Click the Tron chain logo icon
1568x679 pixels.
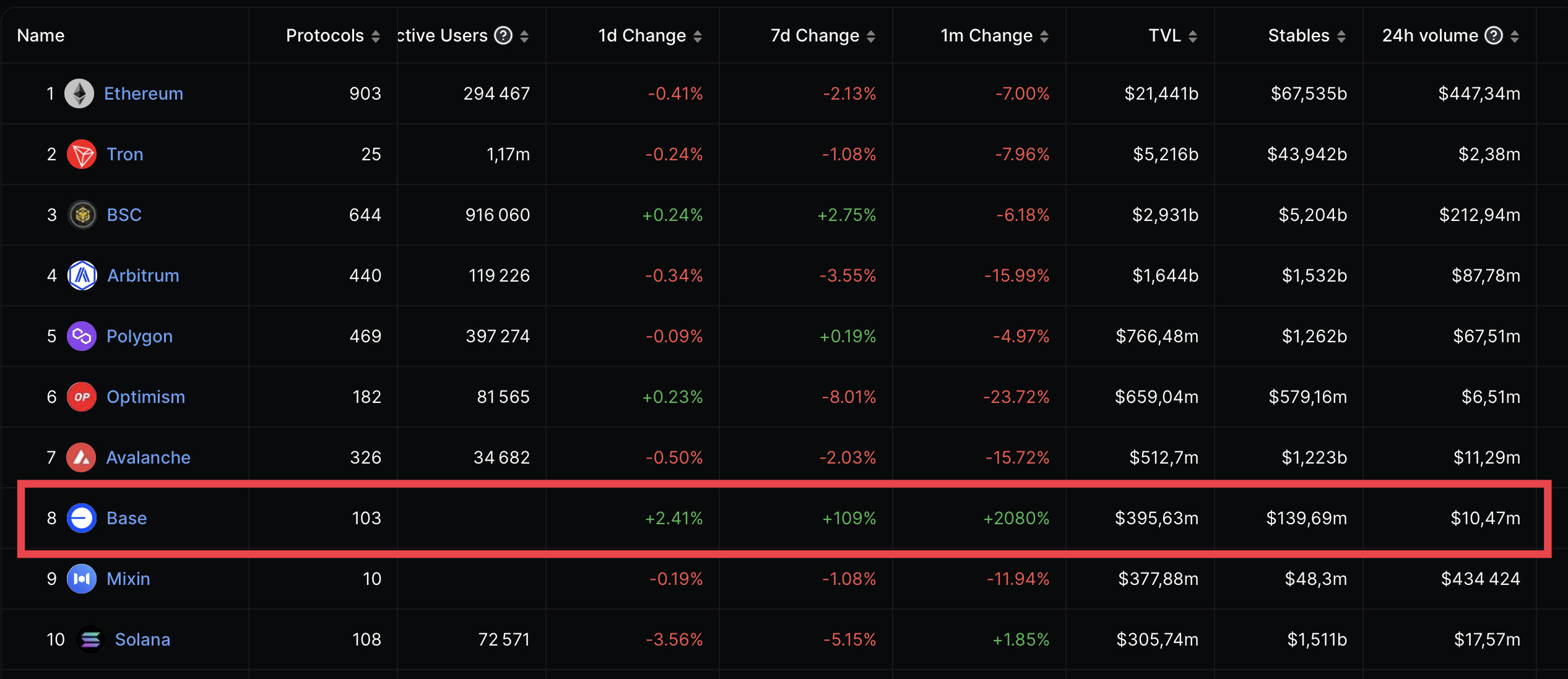(82, 154)
